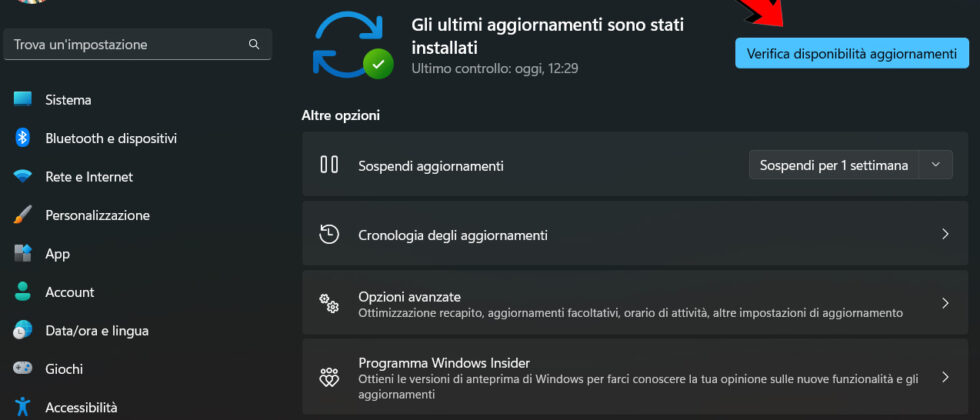Viewport: 980px width, 420px height.
Task: Open the Sistema settings section
Action: pos(68,100)
